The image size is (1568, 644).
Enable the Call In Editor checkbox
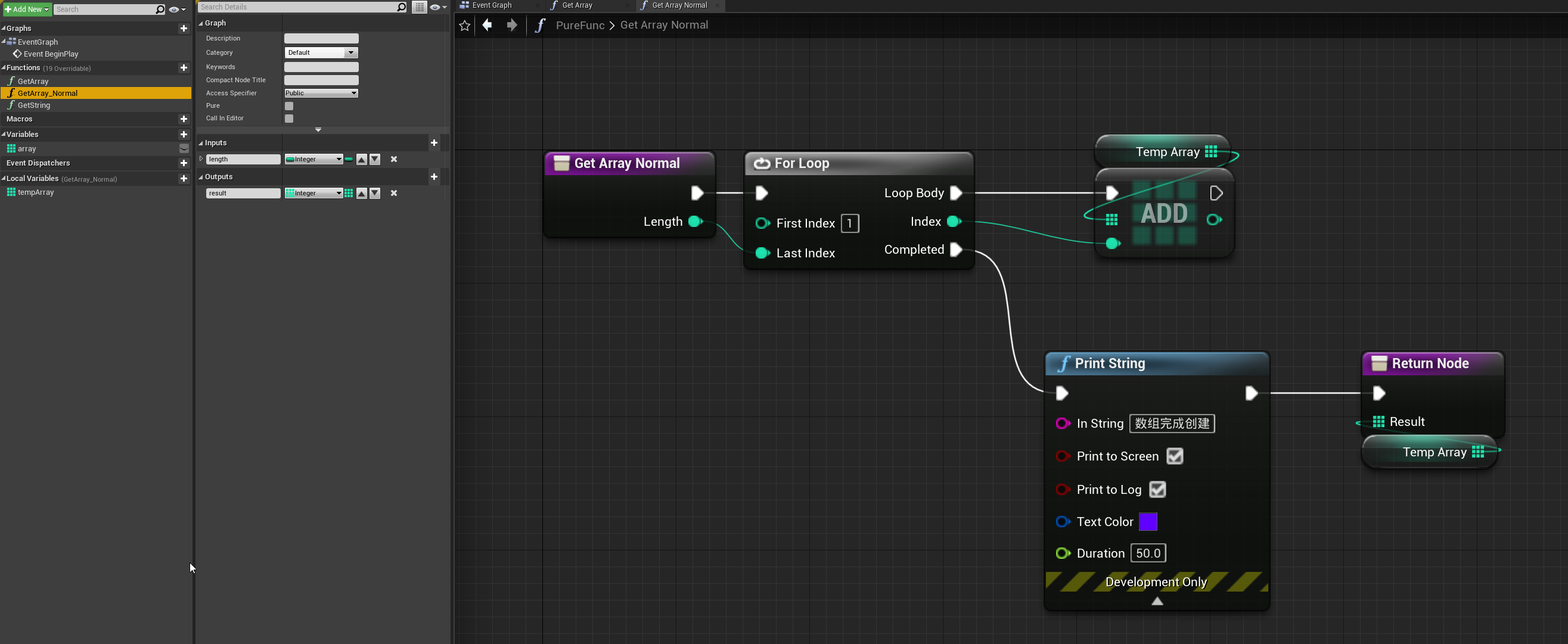(x=288, y=118)
